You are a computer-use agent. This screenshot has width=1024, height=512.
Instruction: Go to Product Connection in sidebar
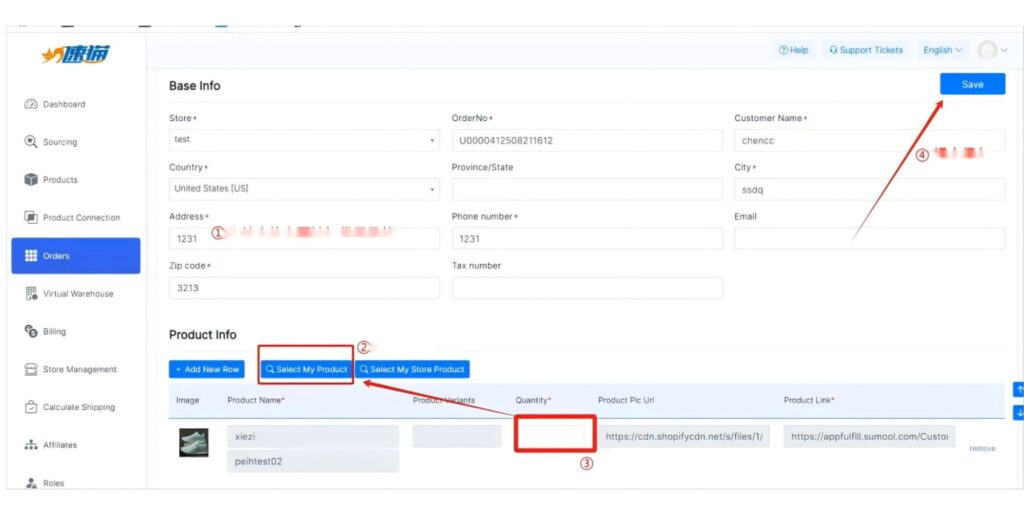pos(80,218)
